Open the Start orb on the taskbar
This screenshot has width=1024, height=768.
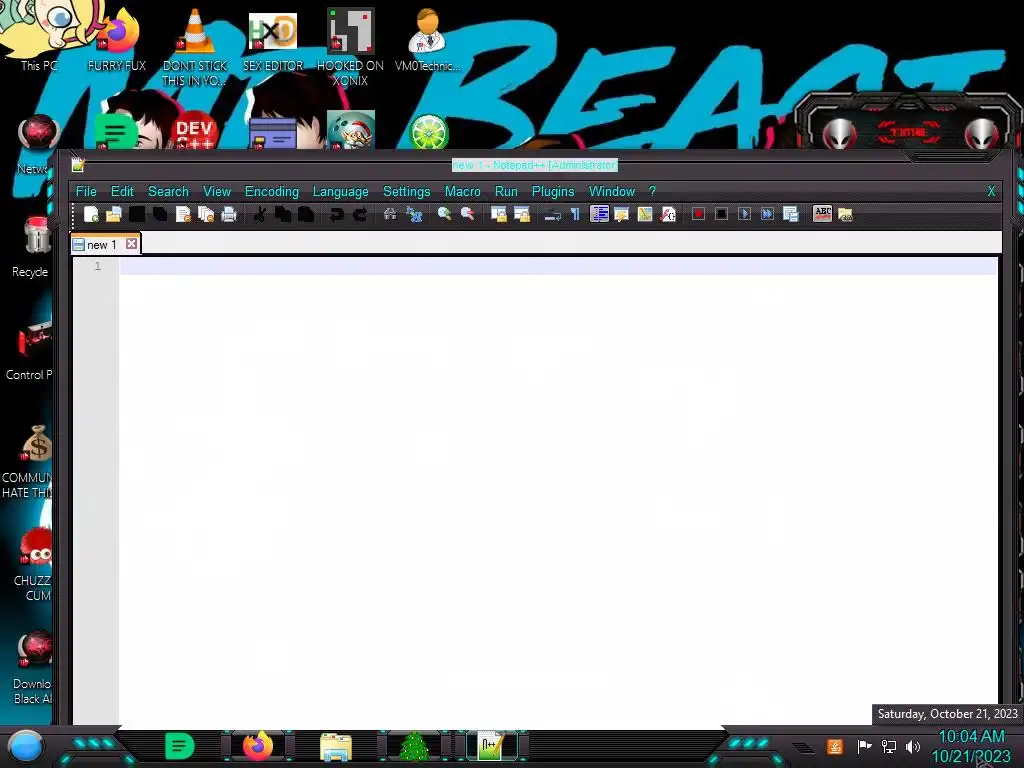[26, 746]
